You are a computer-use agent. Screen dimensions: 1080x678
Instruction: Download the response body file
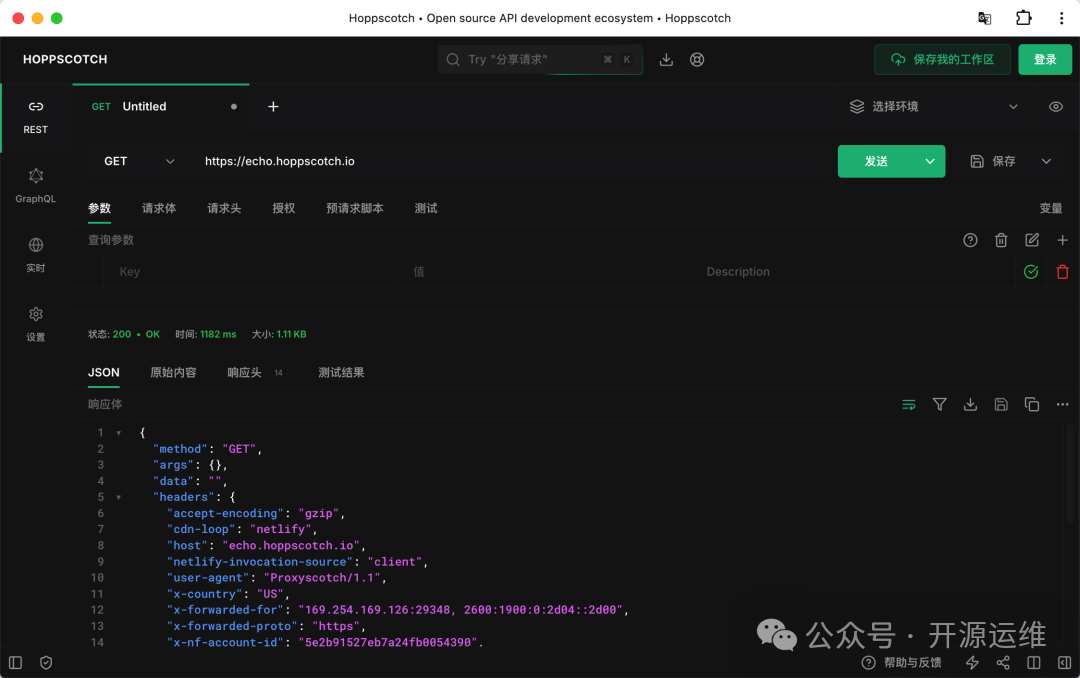pyautogui.click(x=970, y=405)
